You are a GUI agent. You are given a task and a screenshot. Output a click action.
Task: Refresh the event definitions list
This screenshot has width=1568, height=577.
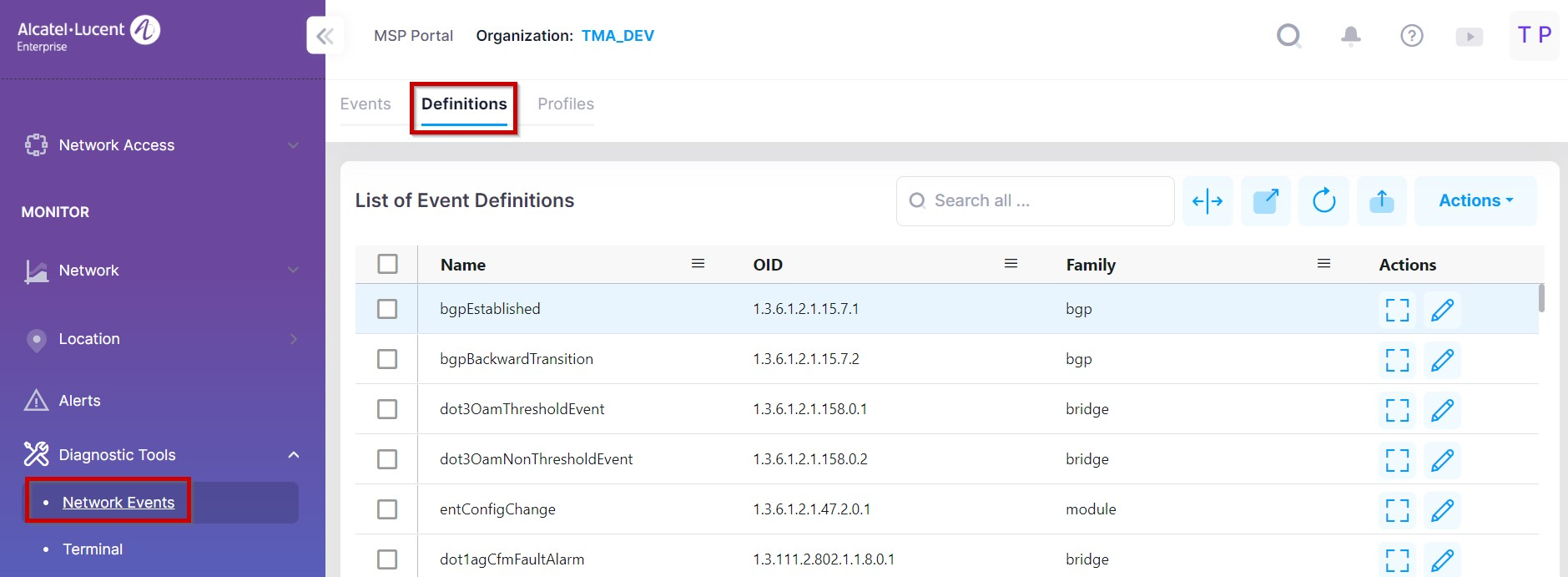pos(1323,201)
